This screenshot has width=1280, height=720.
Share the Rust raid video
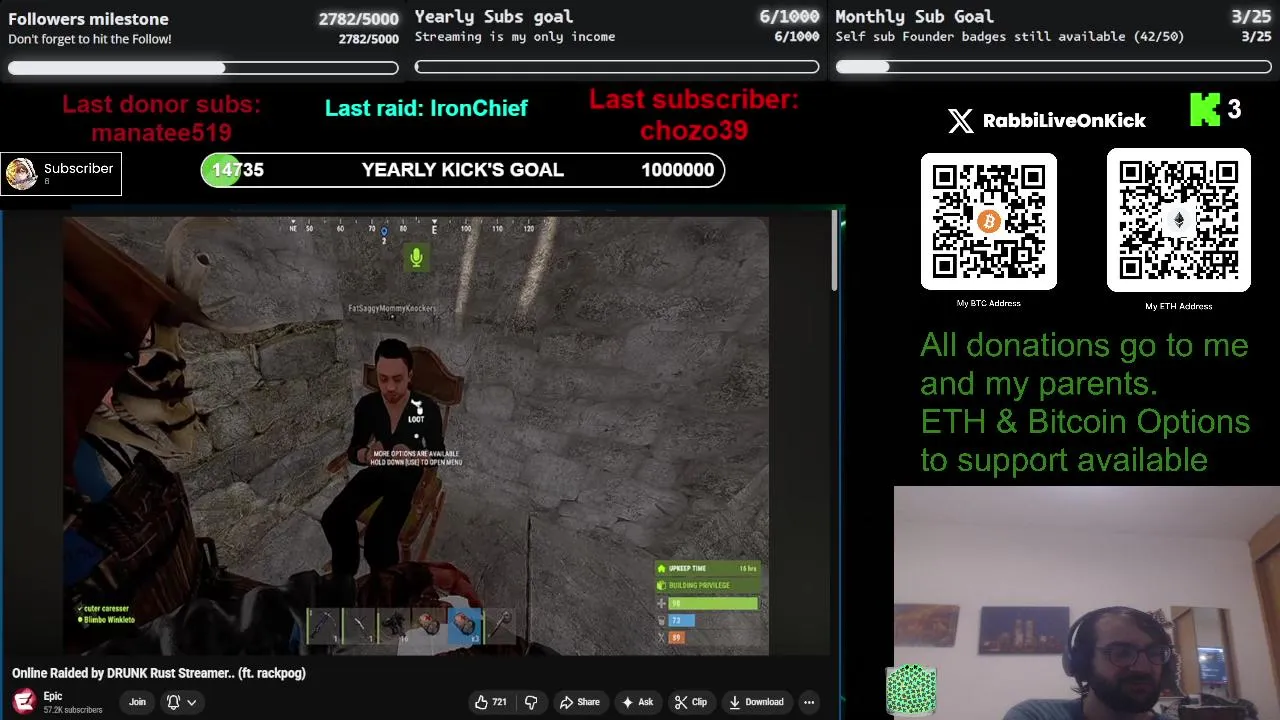pyautogui.click(x=580, y=702)
